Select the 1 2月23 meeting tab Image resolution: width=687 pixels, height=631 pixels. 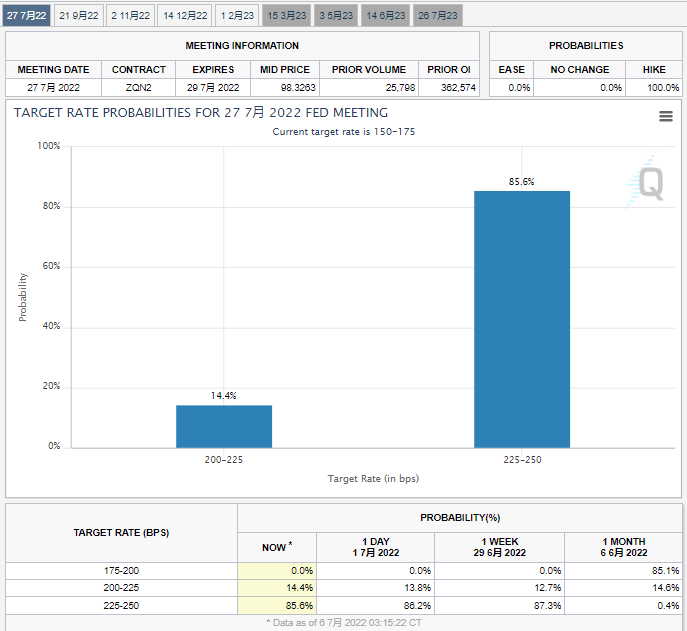(237, 16)
